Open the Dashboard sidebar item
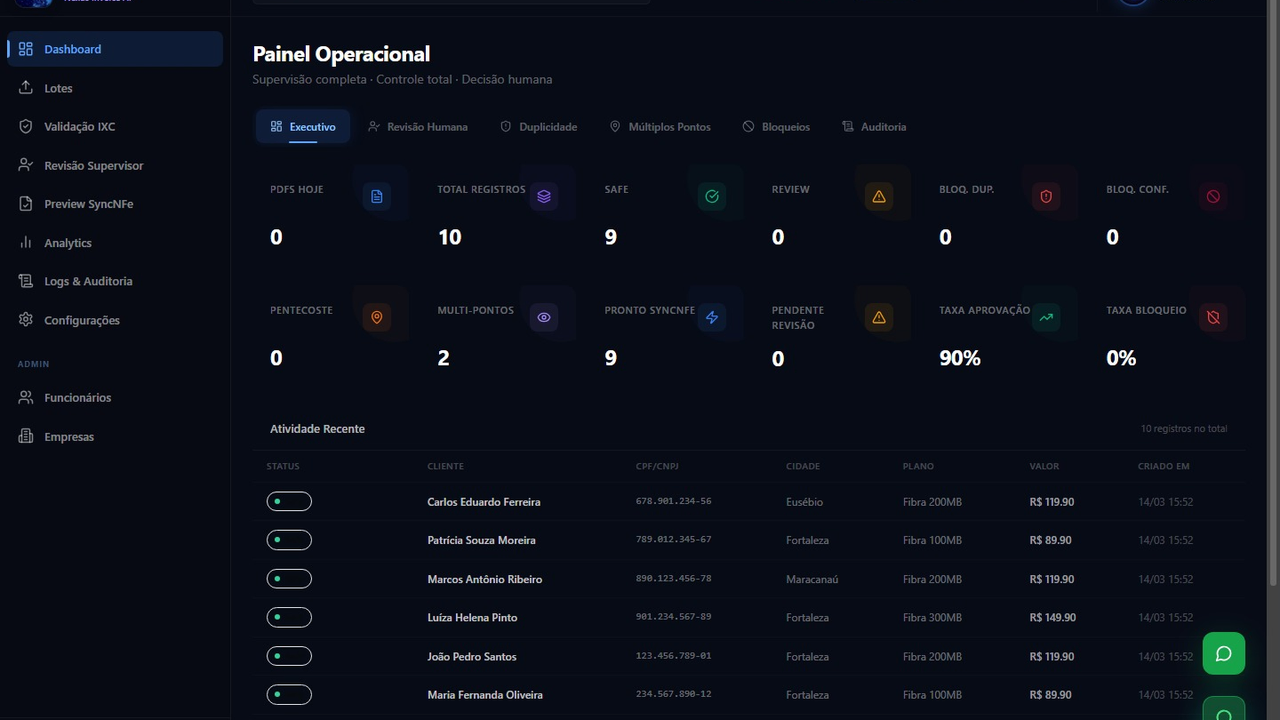This screenshot has height=720, width=1280. click(115, 49)
